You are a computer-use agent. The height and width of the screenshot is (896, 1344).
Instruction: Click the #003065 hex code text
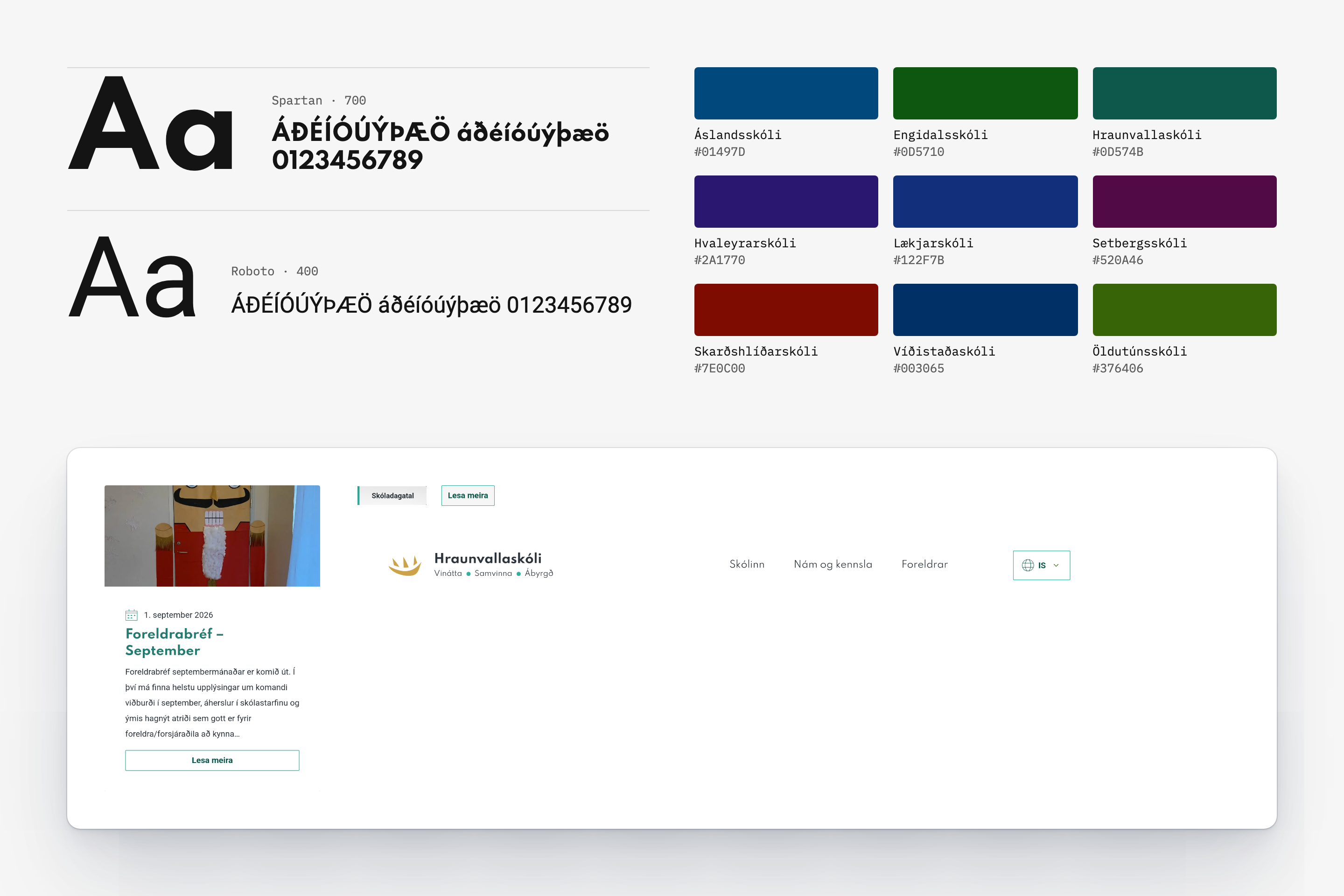[918, 369]
